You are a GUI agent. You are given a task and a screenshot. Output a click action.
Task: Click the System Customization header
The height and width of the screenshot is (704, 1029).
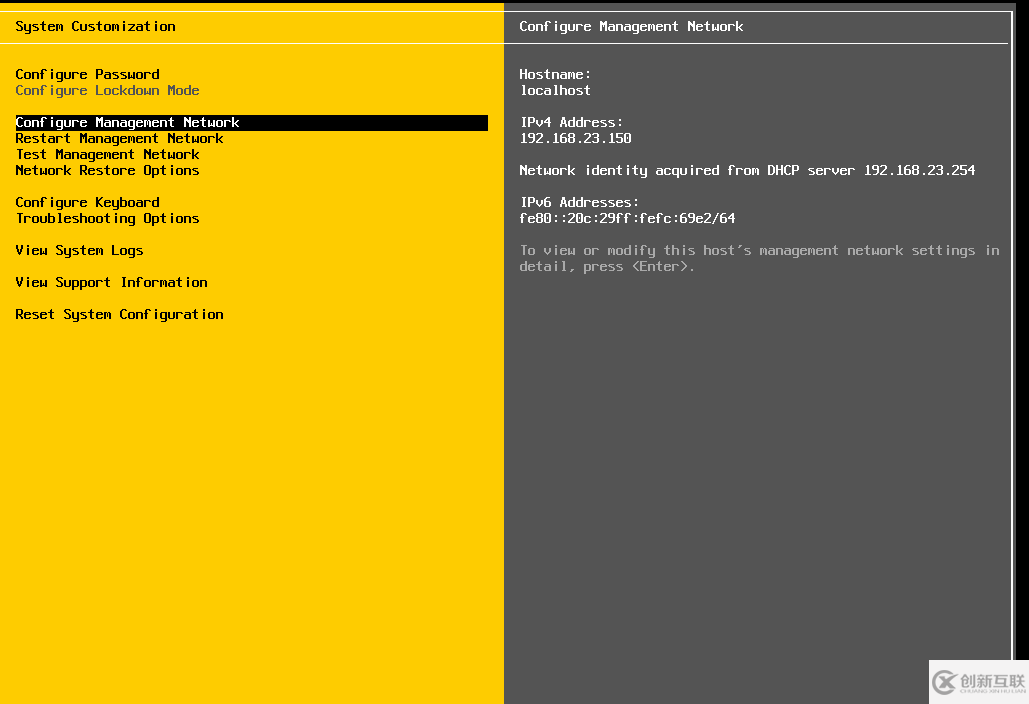point(95,26)
